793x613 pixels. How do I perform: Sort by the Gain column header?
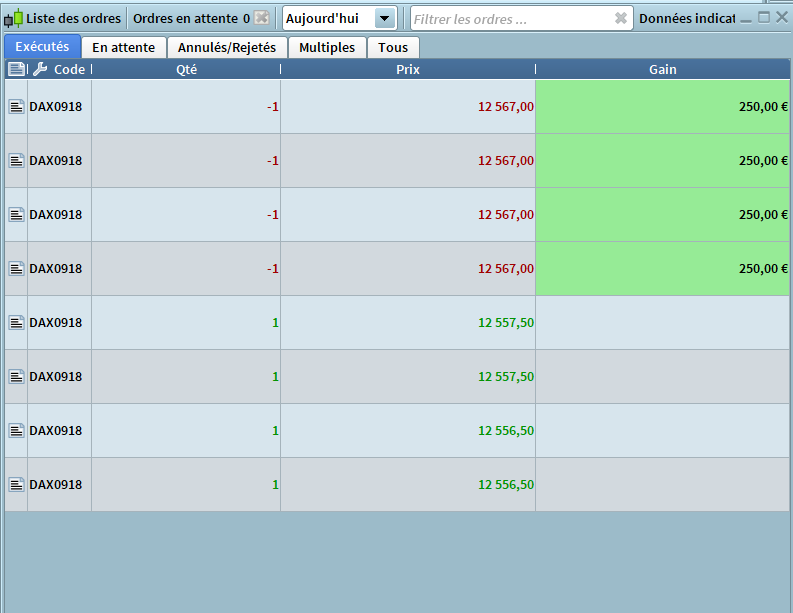(663, 69)
